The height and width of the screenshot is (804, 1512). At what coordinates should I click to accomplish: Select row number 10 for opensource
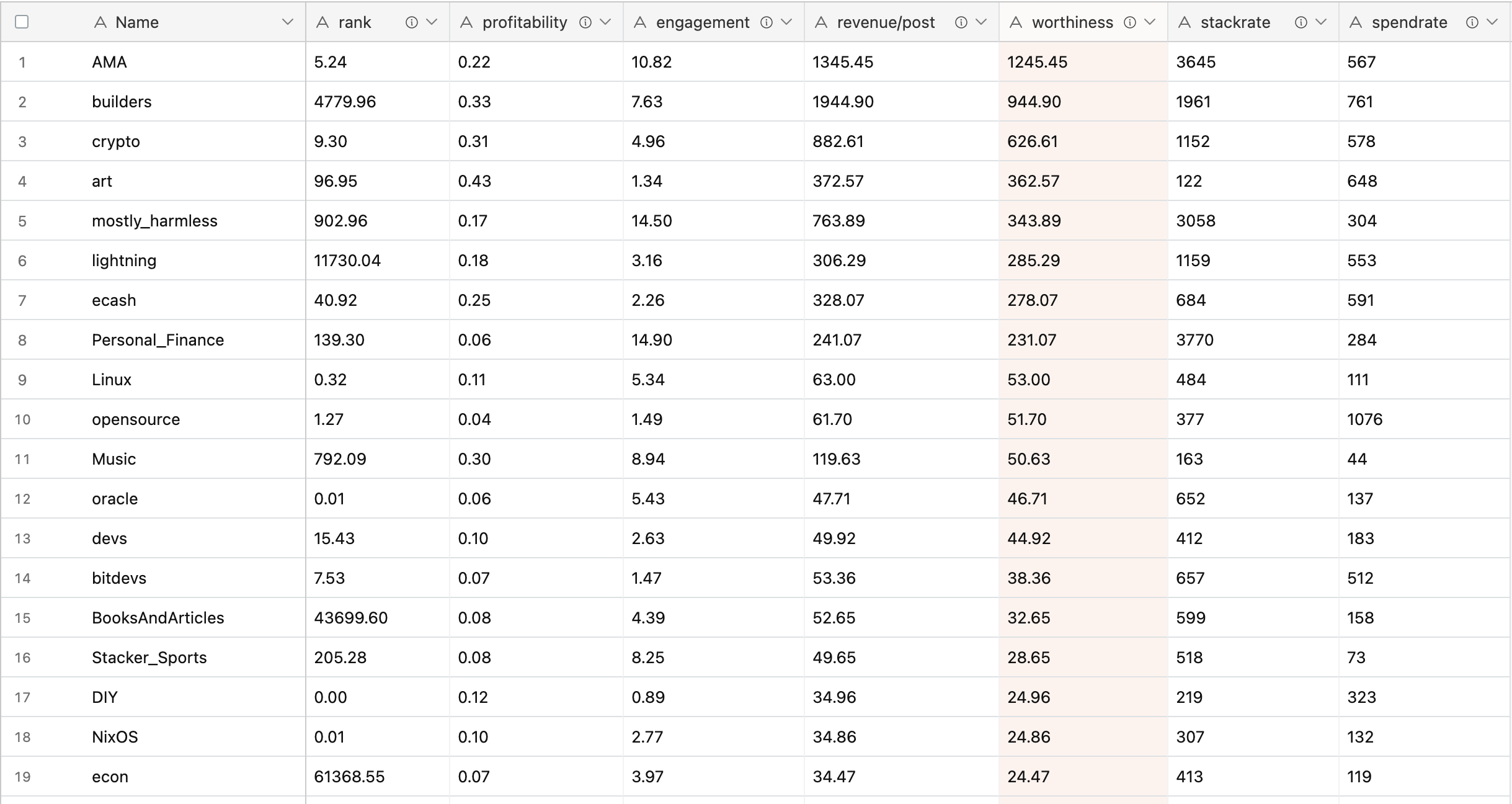click(x=22, y=419)
